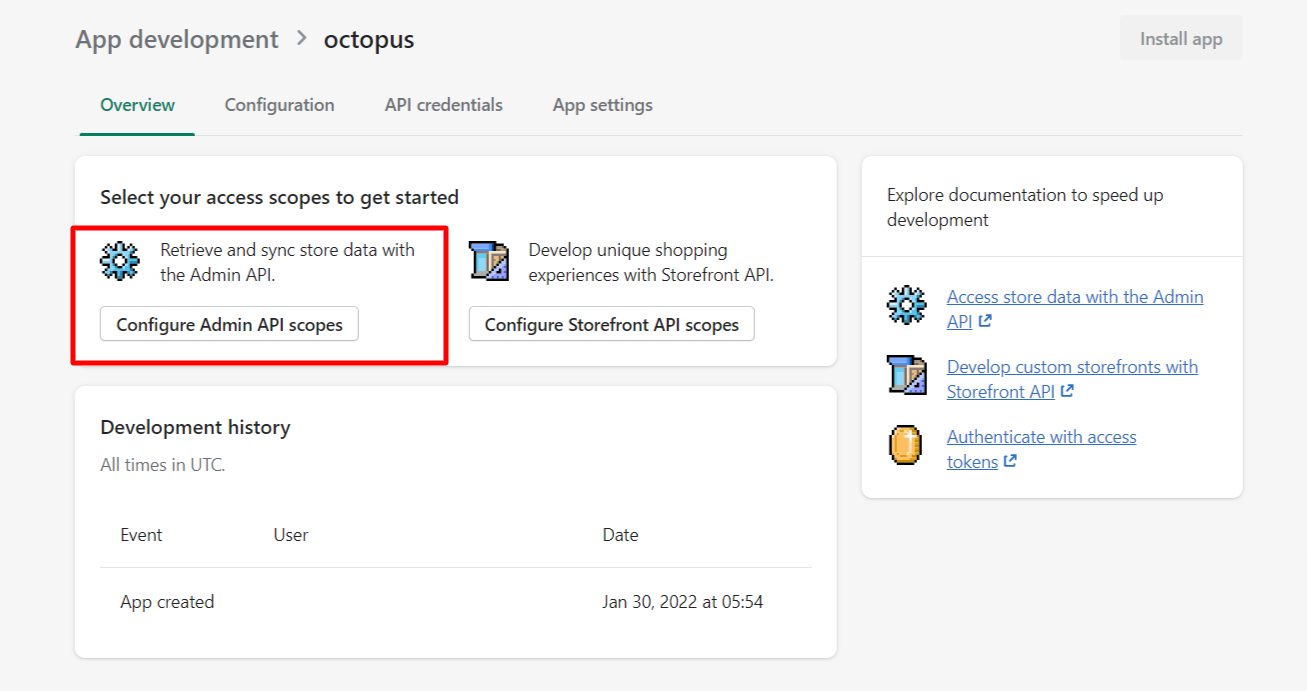Viewport: 1307px width, 691px height.
Task: Open Authenticate with access tokens link
Action: (1041, 449)
